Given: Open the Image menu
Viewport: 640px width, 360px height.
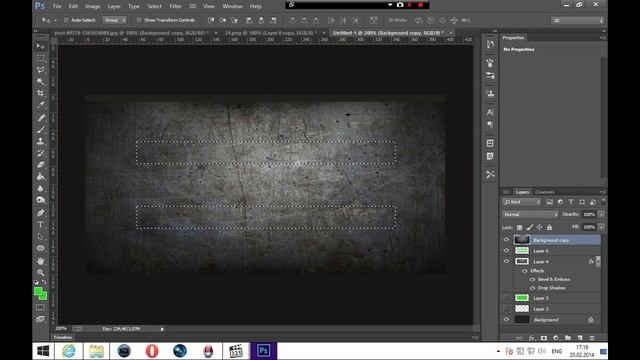Looking at the screenshot, I should click(93, 6).
